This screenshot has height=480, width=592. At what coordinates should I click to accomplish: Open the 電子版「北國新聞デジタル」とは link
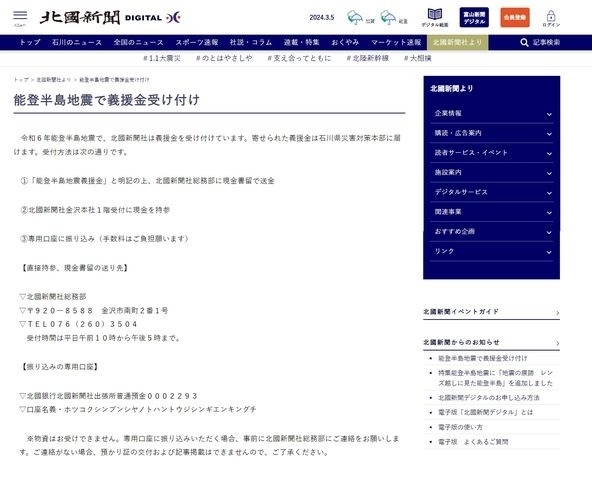485,412
